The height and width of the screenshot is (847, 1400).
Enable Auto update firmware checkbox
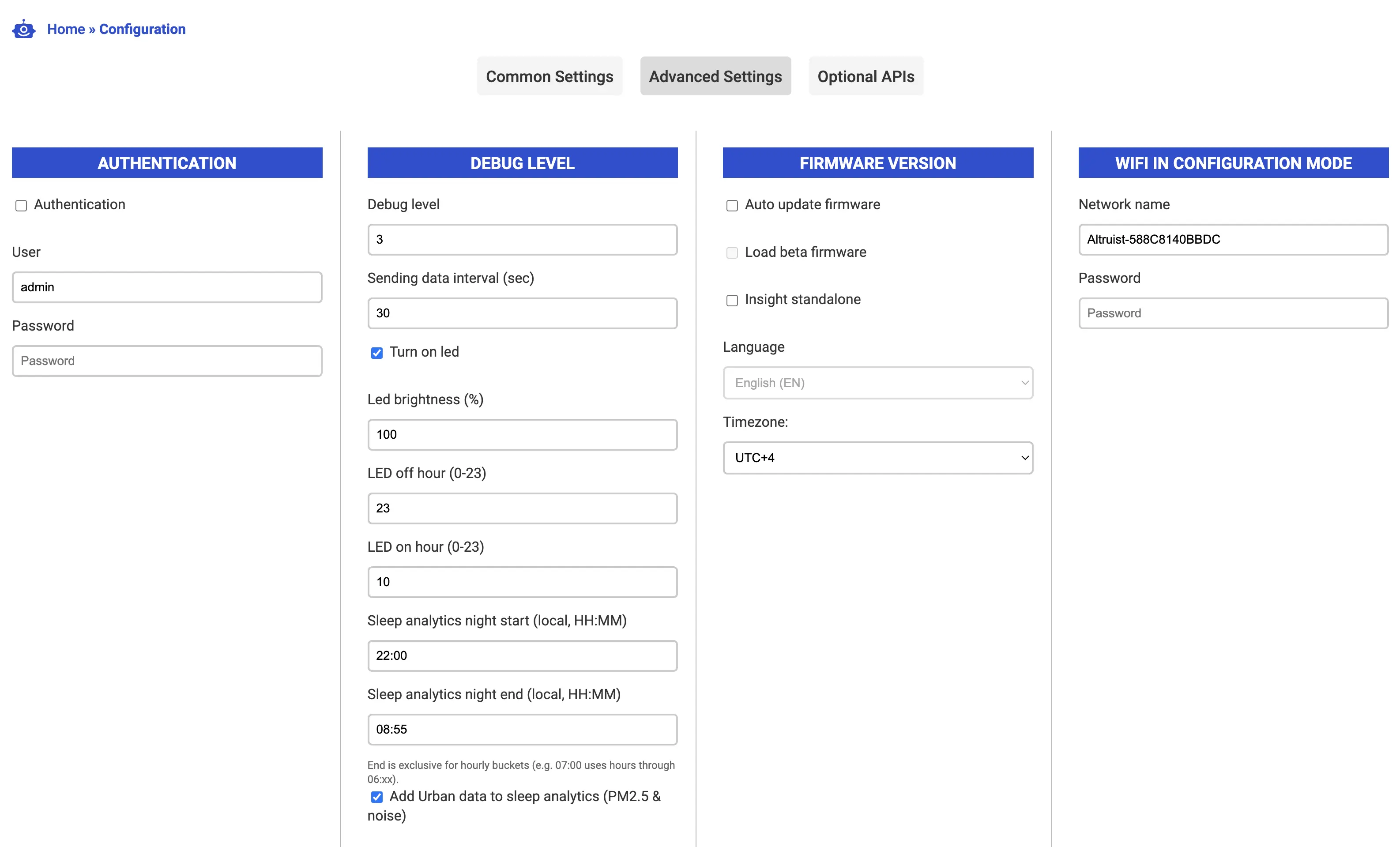(x=732, y=206)
